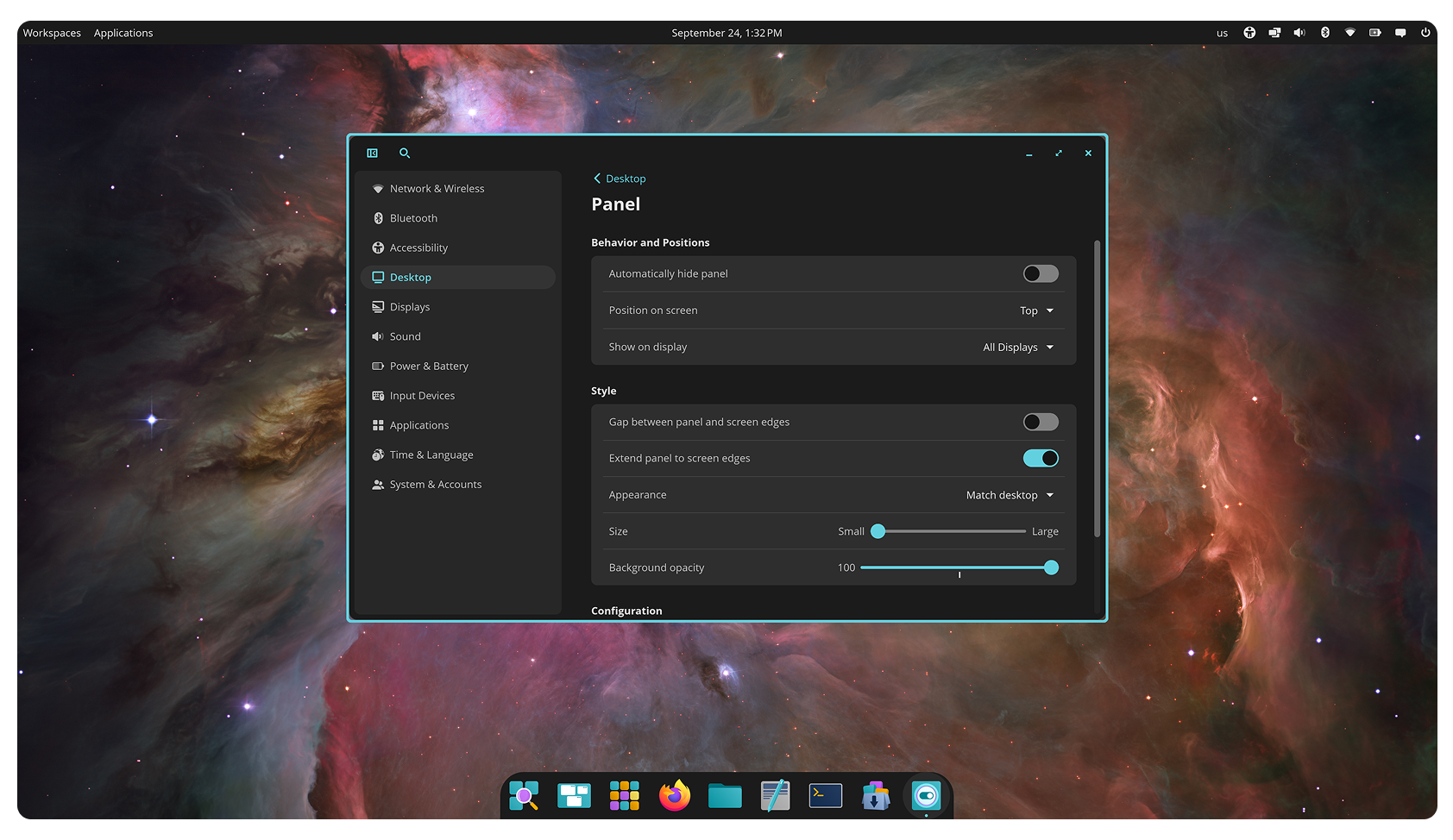This screenshot has width=1453, height=840.
Task: Select Power & Battery settings category
Action: pos(428,366)
